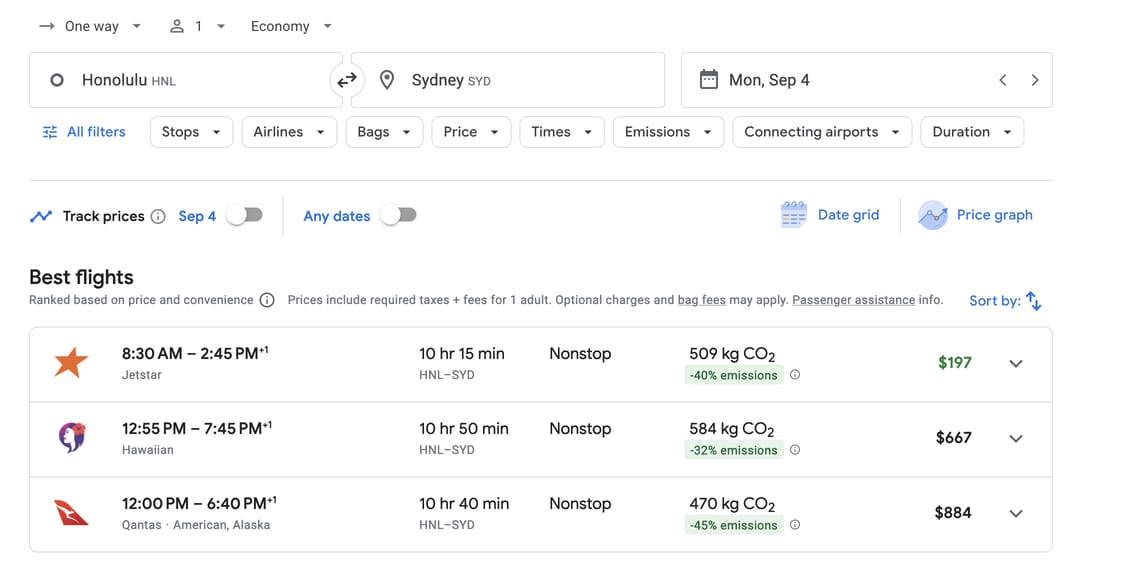Expand the Qantas $884 flight details
The height and width of the screenshot is (576, 1128).
[x=1016, y=513]
